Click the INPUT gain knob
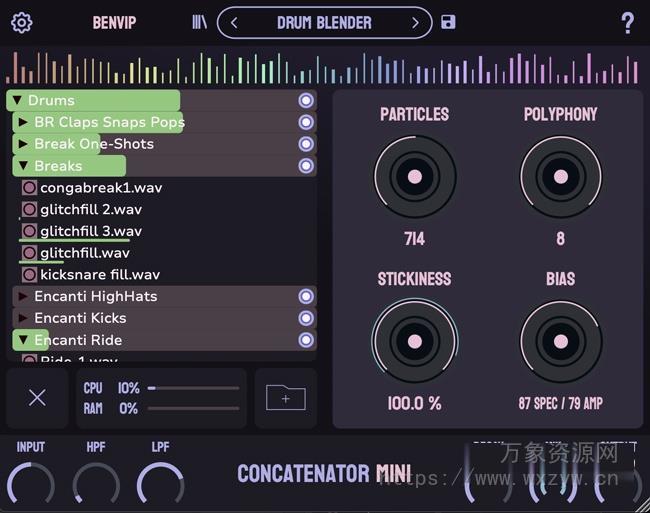650x513 pixels. click(x=30, y=485)
